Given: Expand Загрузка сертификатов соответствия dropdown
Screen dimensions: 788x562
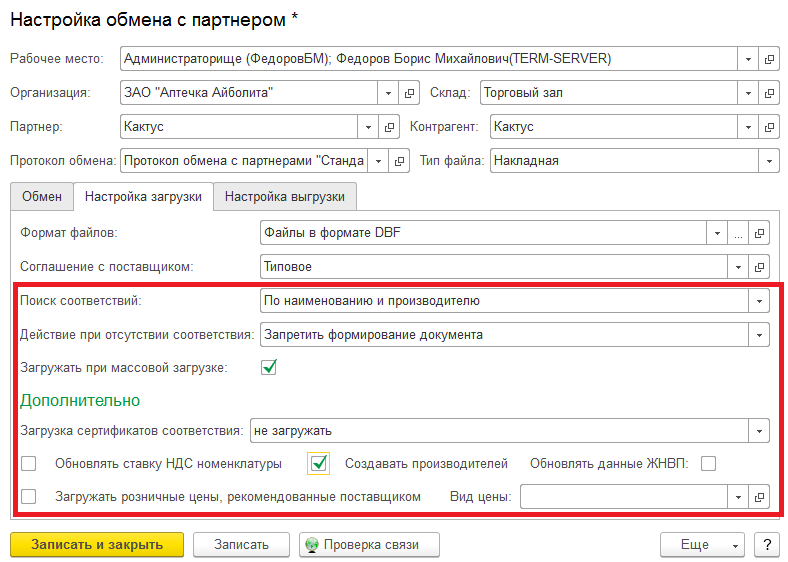Looking at the screenshot, I should (759, 431).
